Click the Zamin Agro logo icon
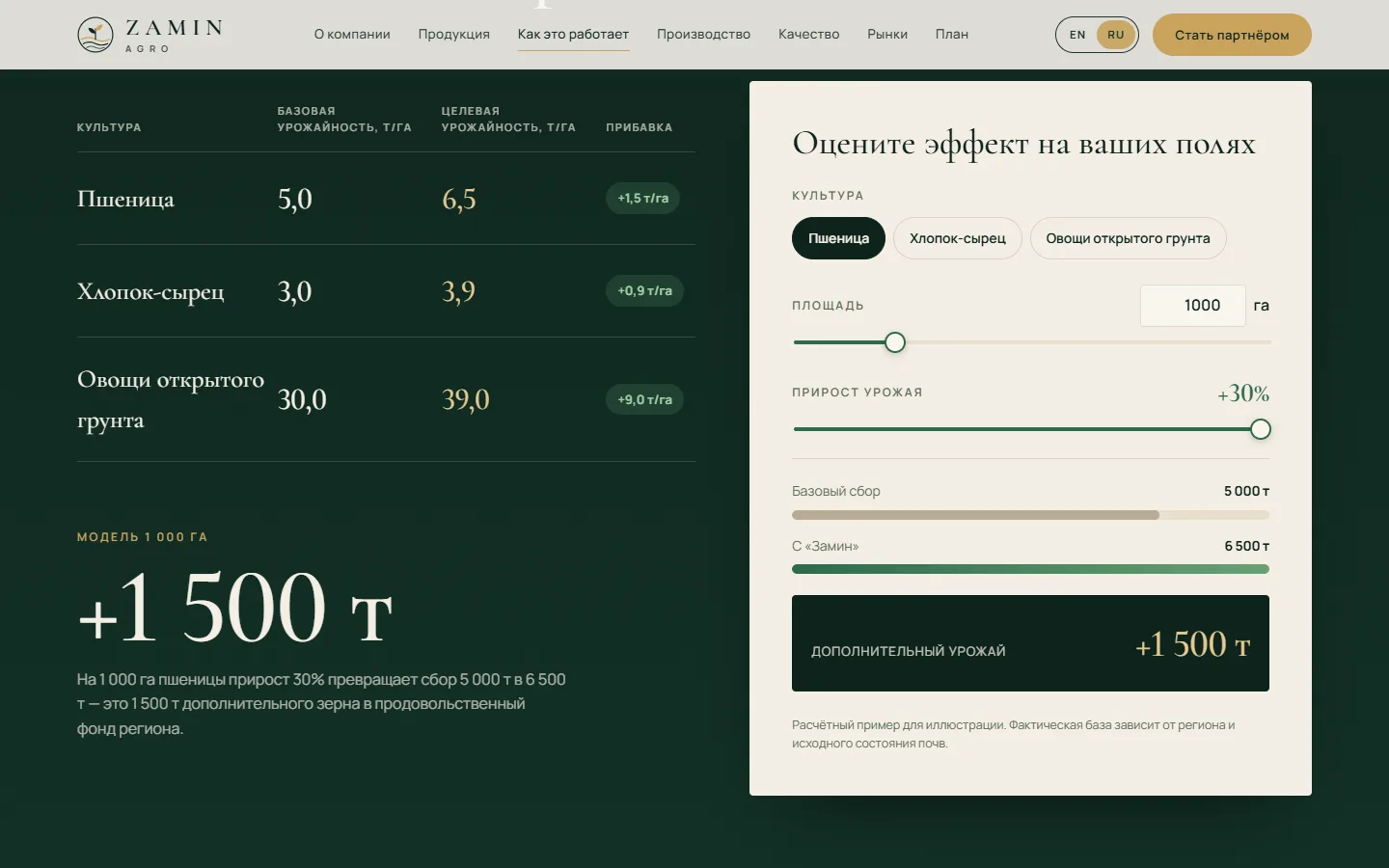Viewport: 1389px width, 868px height. click(x=95, y=35)
